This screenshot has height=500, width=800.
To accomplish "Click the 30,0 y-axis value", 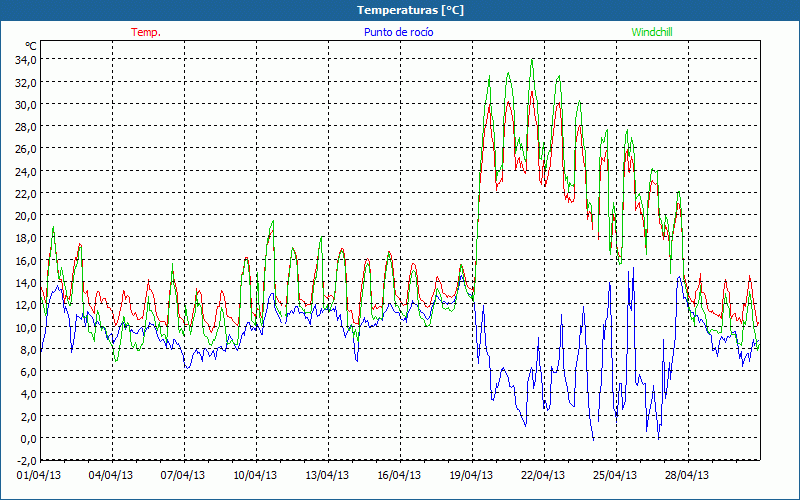I will [x=26, y=105].
